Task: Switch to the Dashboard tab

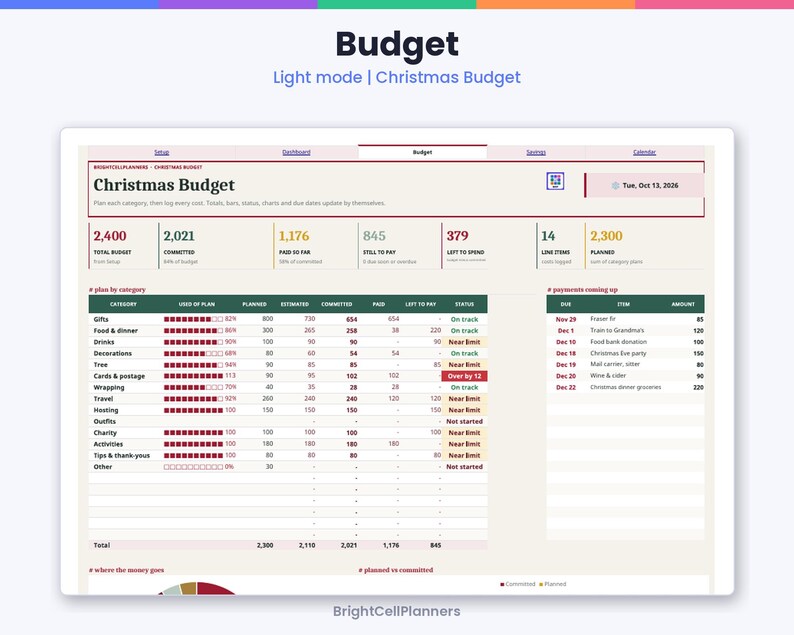Action: (296, 152)
